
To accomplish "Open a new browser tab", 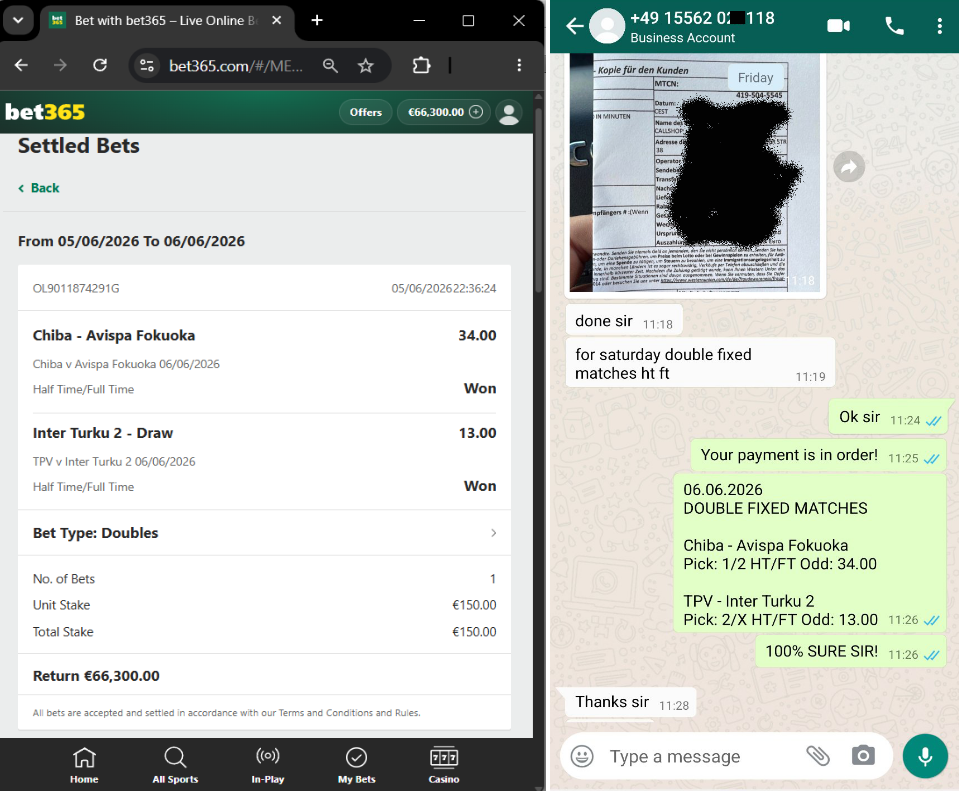I will (x=317, y=20).
